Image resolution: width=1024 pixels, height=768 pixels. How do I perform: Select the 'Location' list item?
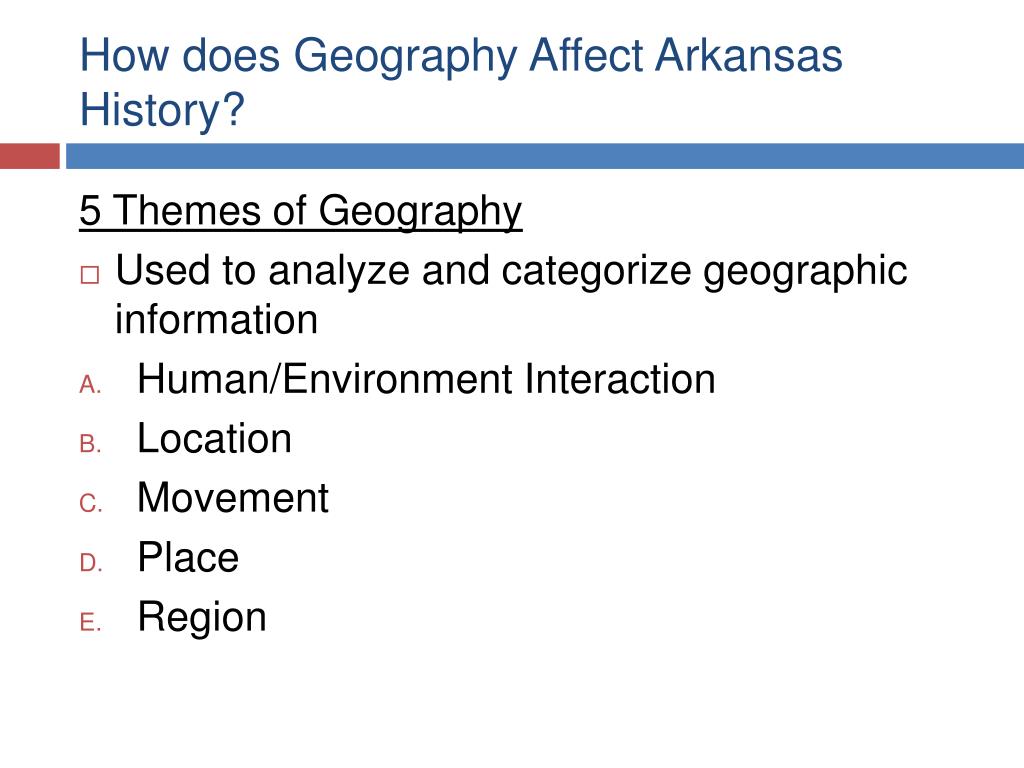point(214,438)
